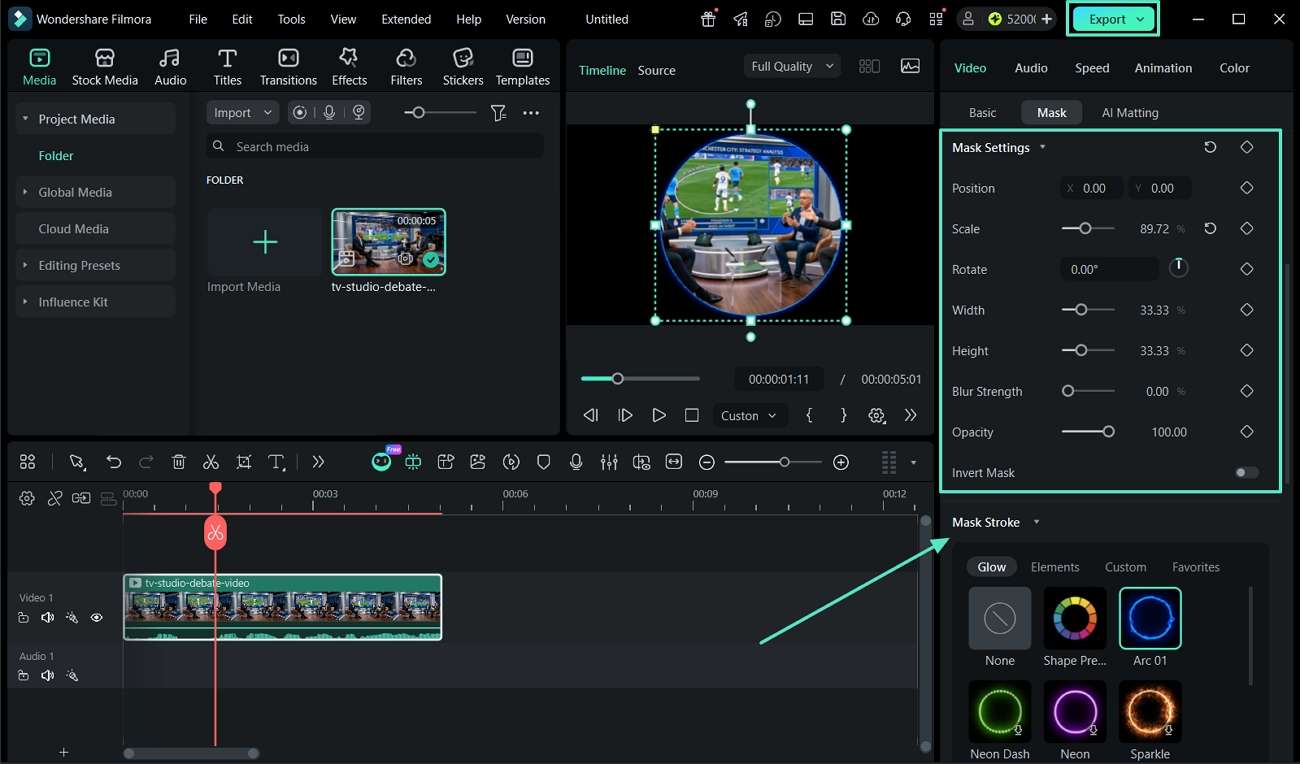Open the Import dropdown
This screenshot has height=764, width=1300.
tap(243, 113)
